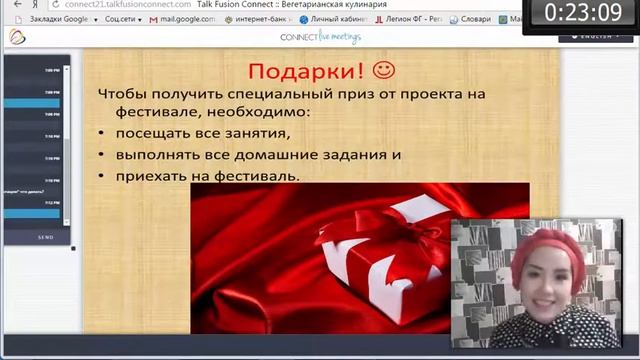
Task: Focus the address bar with connect21.talkfusionconnect.com
Action: (x=128, y=4)
